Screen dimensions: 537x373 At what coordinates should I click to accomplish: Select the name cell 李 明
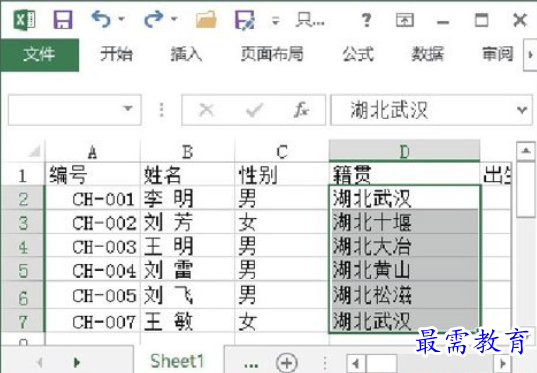click(x=187, y=199)
